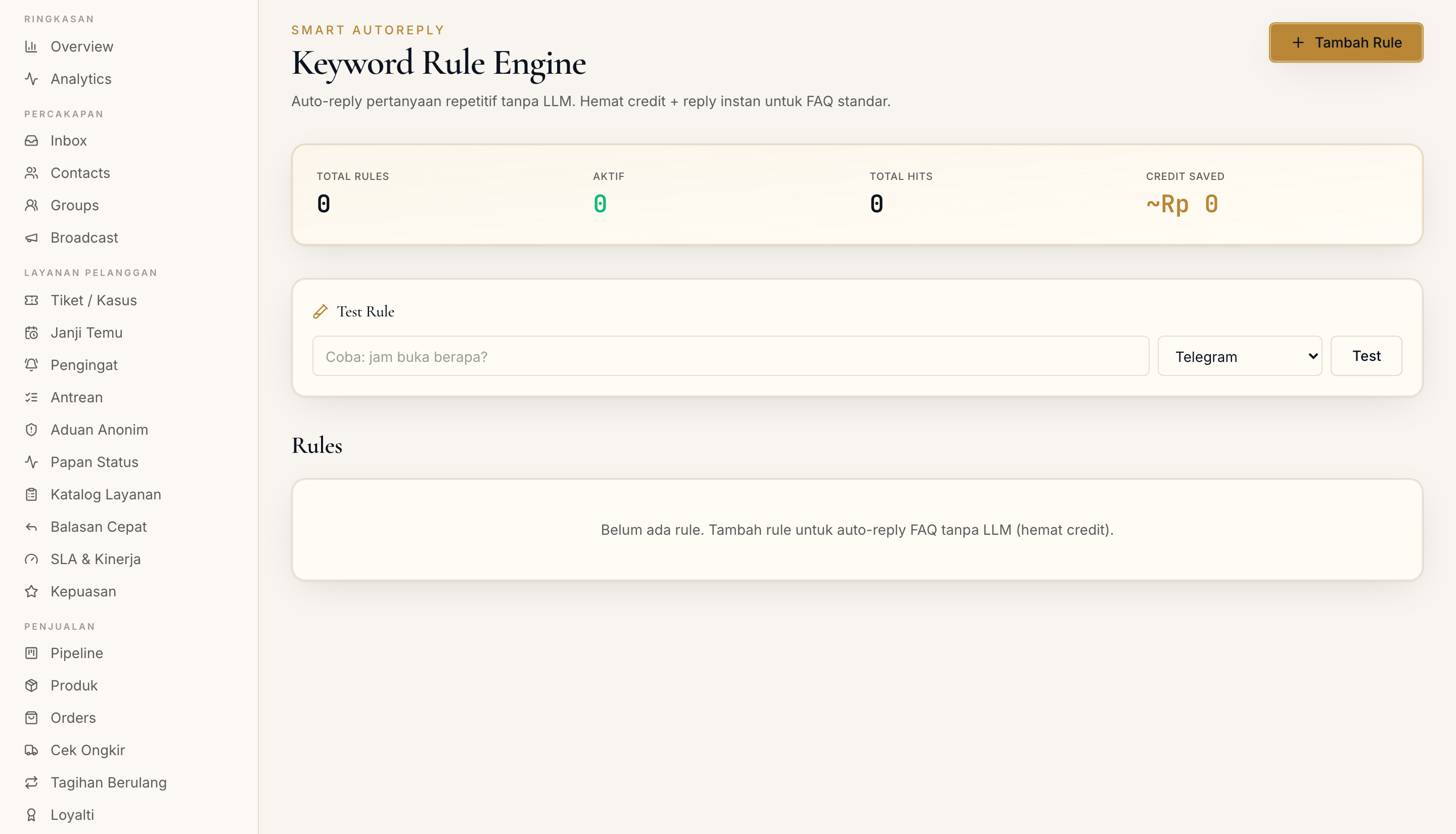The image size is (1456, 834).
Task: Click the Cek Ongkir truck icon
Action: (31, 751)
